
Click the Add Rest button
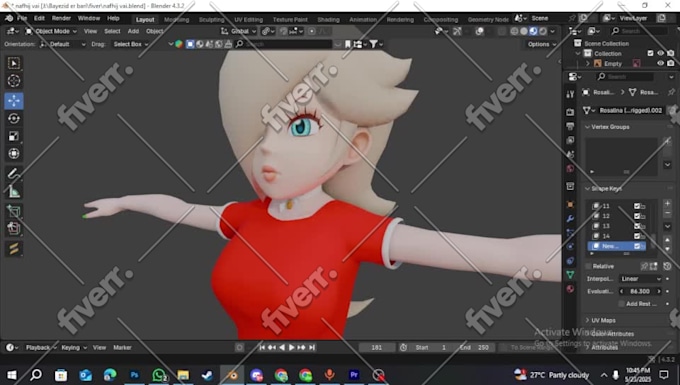(641, 304)
